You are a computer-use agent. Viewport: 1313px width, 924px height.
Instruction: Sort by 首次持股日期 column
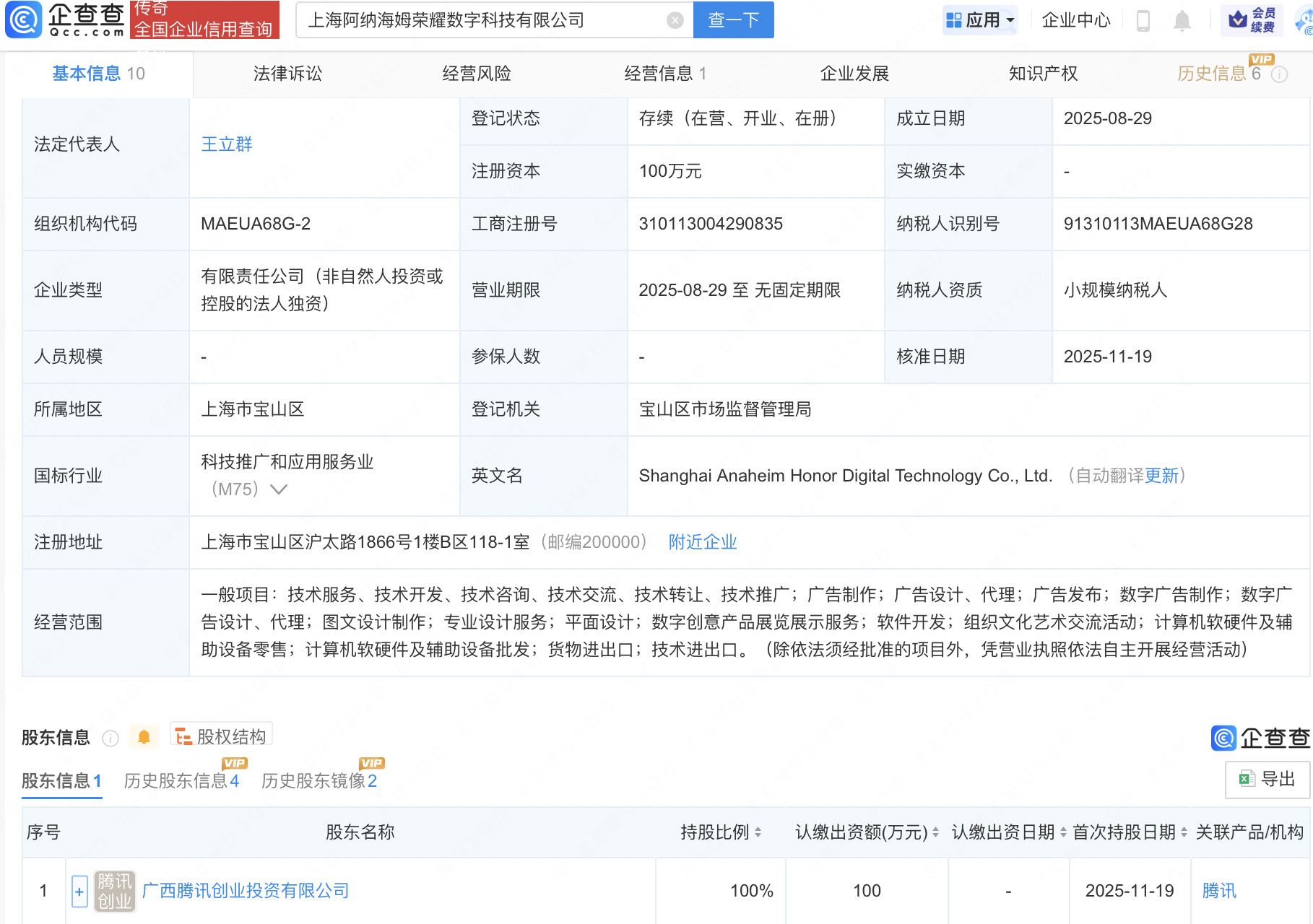pos(1184,832)
